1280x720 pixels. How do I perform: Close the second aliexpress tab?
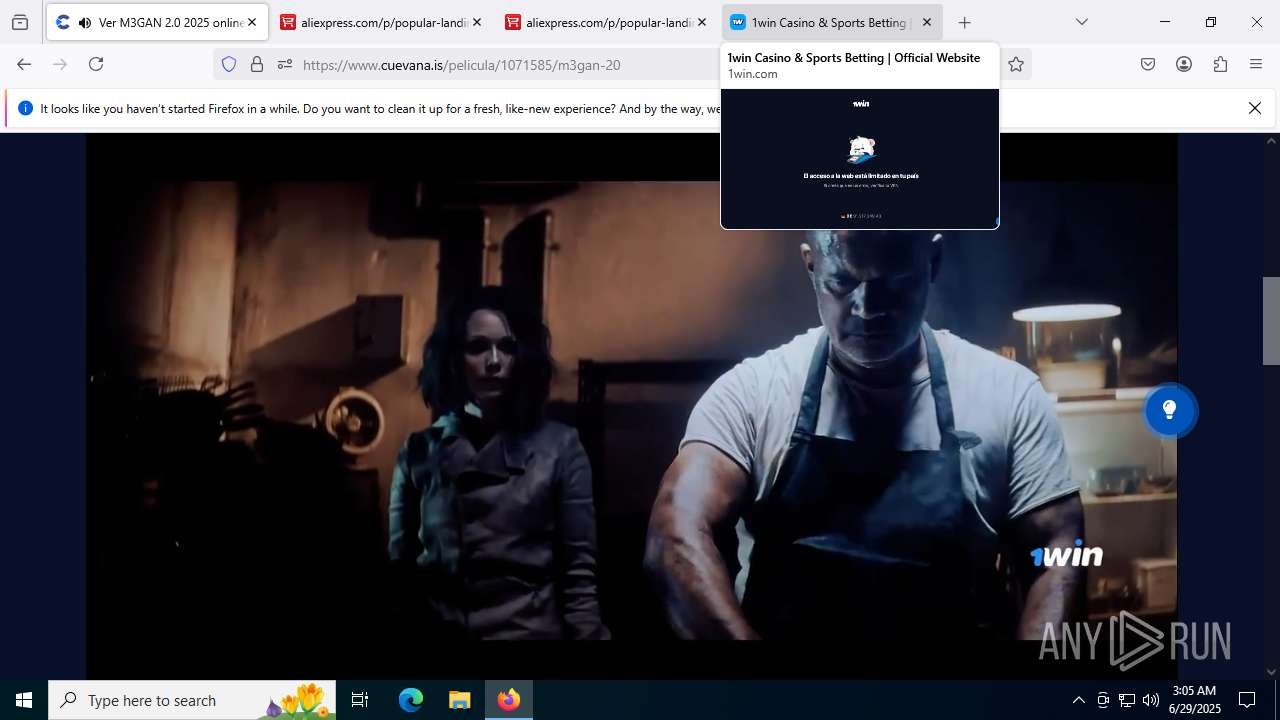[702, 22]
